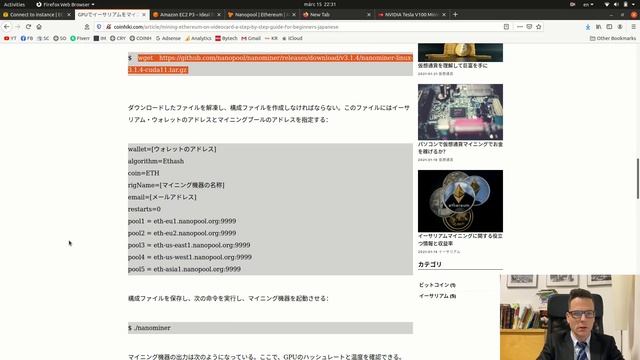Click the text 'coin=ETH'
This screenshot has width=640, height=360.
pyautogui.click(x=144, y=173)
